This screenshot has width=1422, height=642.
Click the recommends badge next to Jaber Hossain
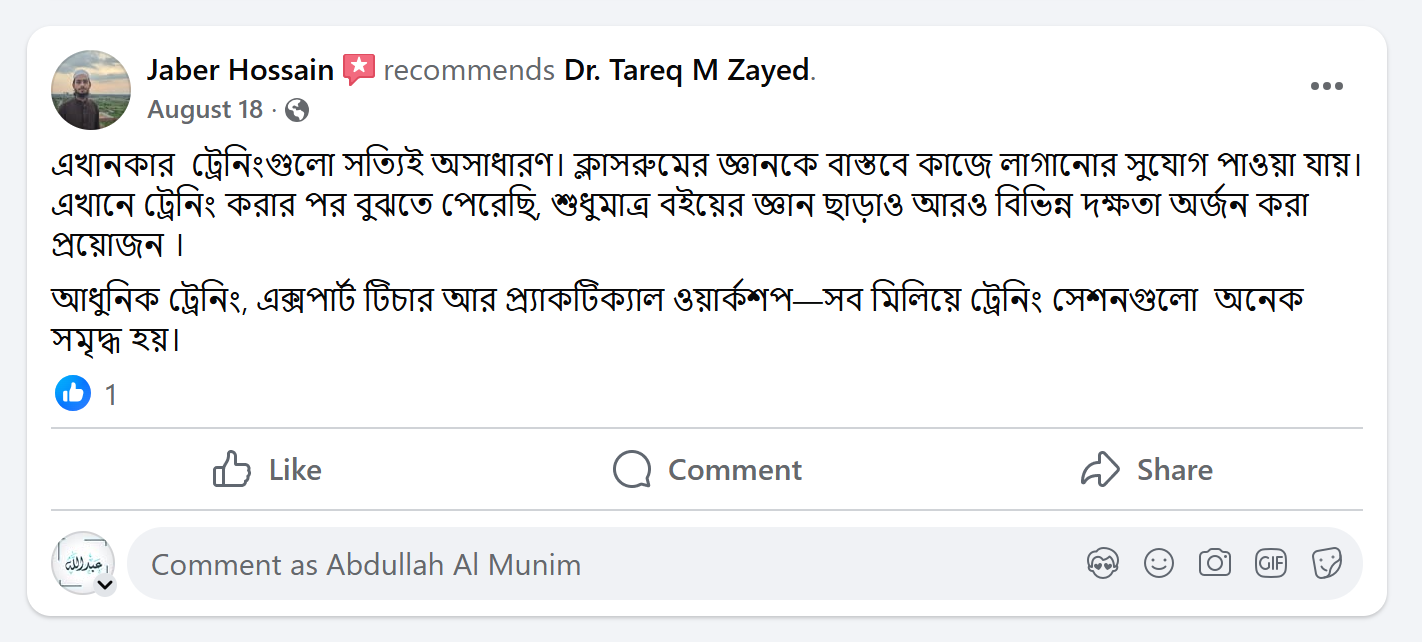coord(358,69)
